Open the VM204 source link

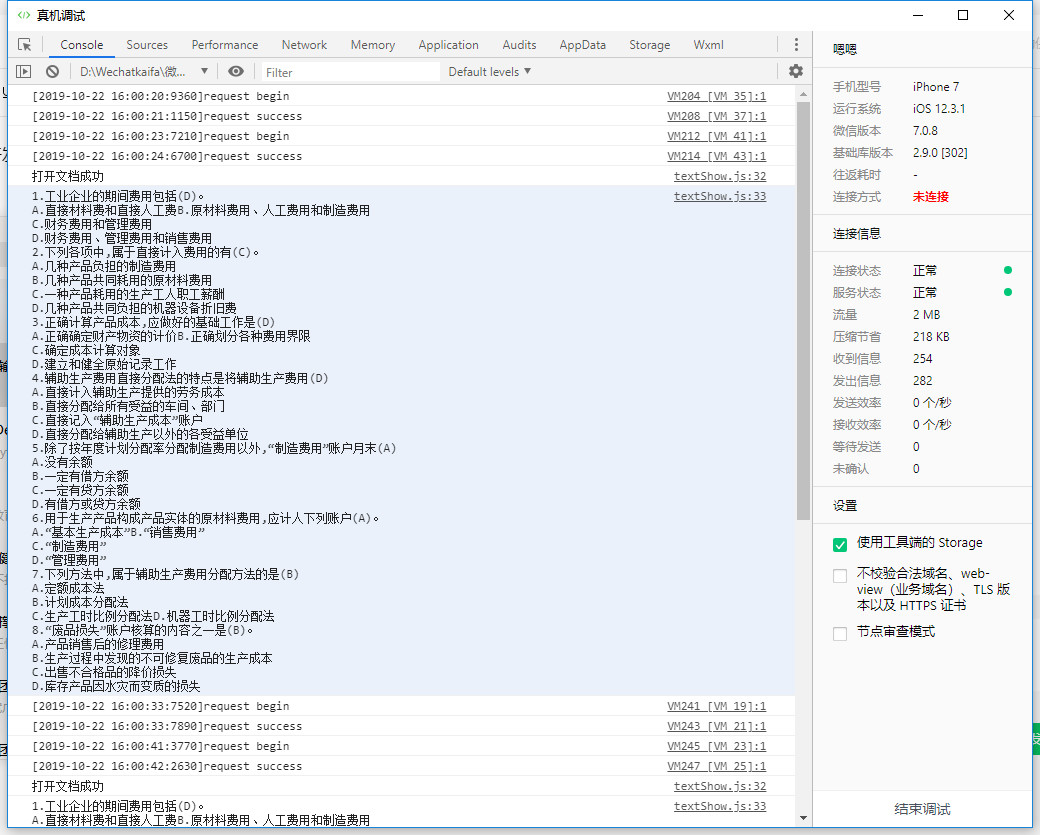(716, 96)
